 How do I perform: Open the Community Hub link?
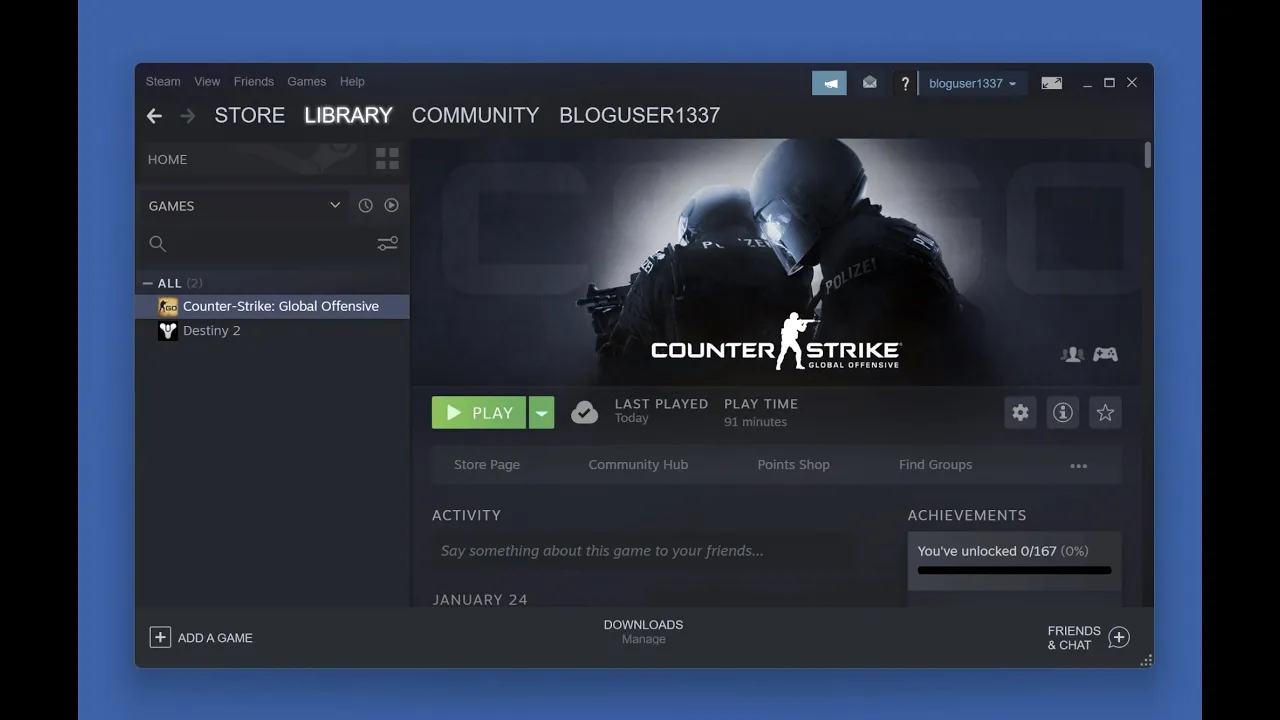coord(638,465)
